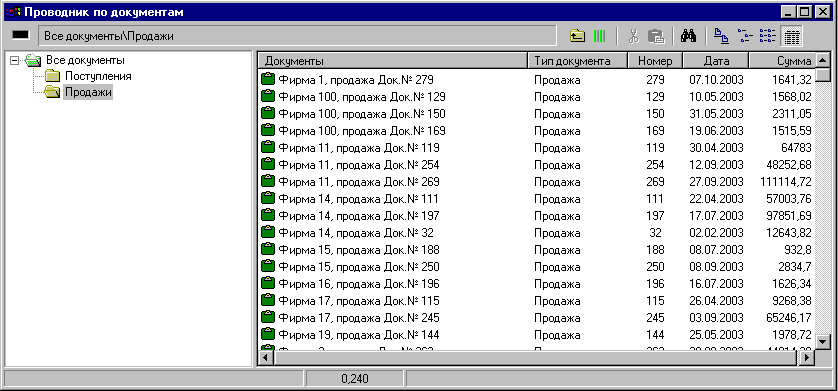Click document icon of 'Фирма 11, продажа Док.№ 254'
The height and width of the screenshot is (391, 838).
268,165
